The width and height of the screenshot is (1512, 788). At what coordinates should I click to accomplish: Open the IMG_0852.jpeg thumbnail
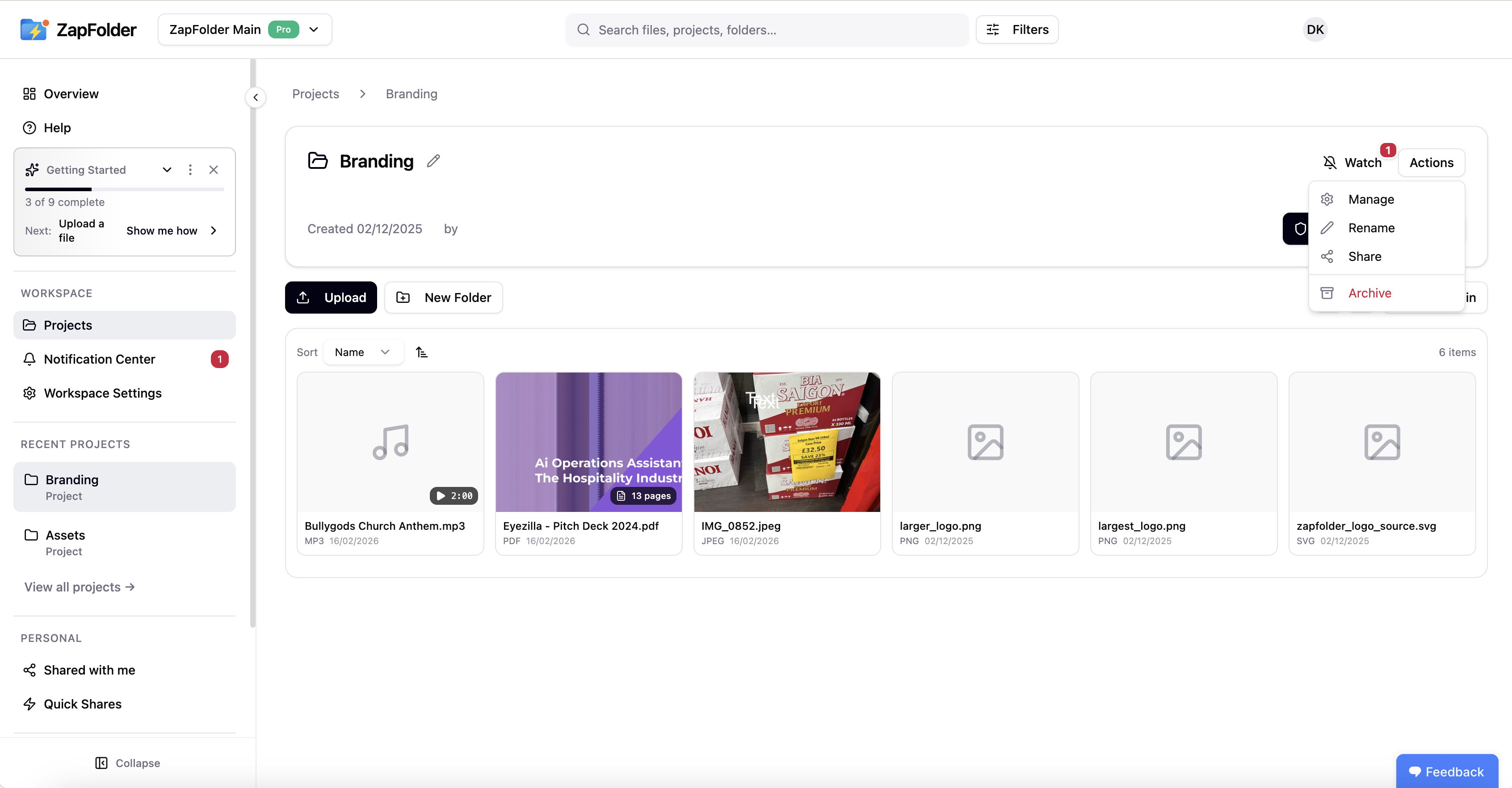click(x=786, y=442)
